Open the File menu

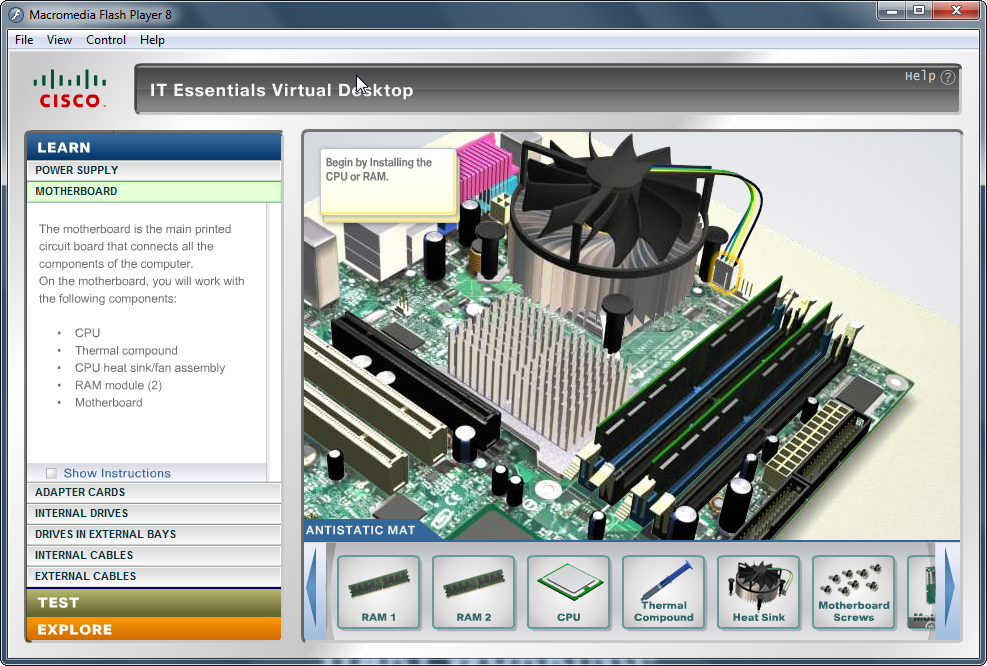[24, 40]
